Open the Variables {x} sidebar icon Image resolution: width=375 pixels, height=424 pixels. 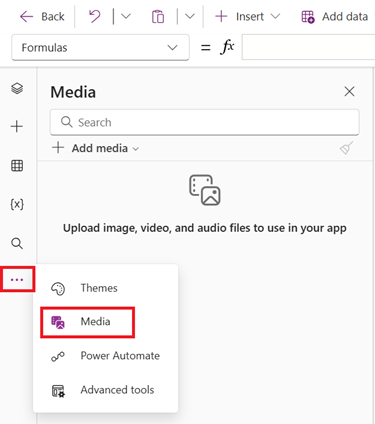pyautogui.click(x=17, y=204)
